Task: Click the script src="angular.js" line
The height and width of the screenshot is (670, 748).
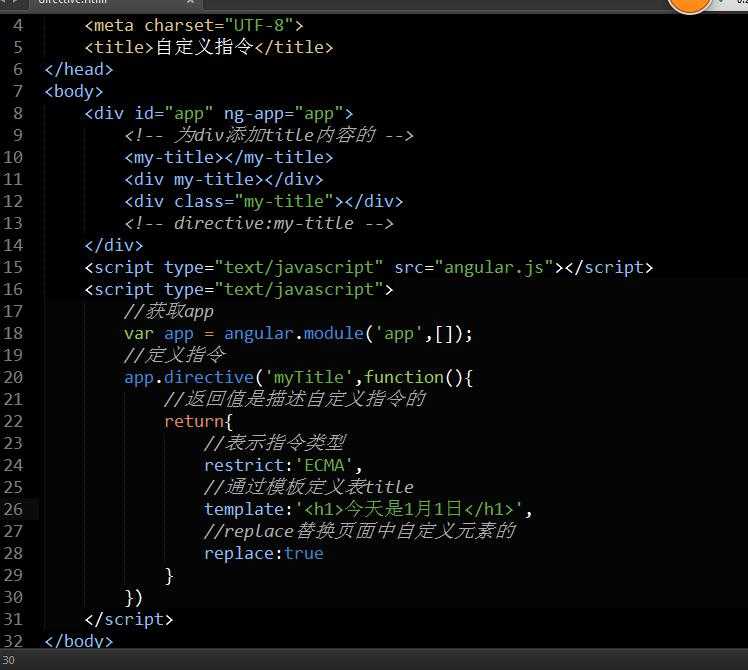Action: [x=368, y=267]
